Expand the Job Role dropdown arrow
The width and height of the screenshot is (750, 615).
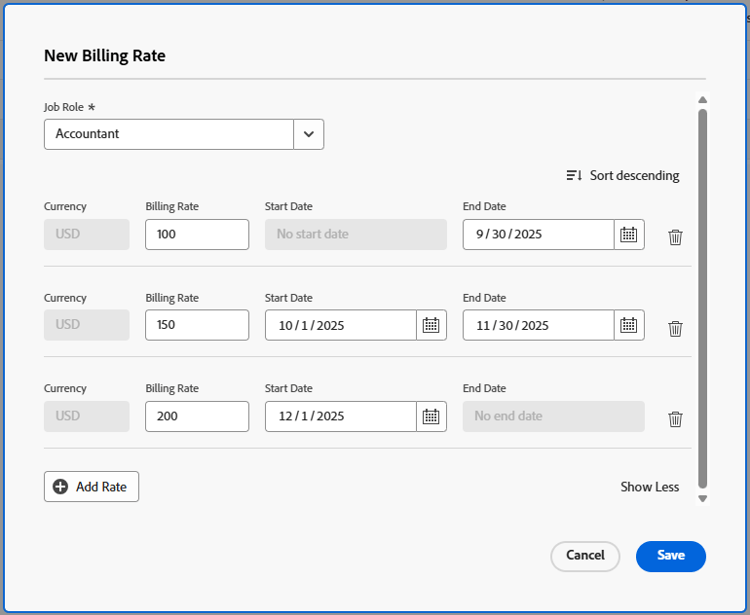pyautogui.click(x=308, y=134)
